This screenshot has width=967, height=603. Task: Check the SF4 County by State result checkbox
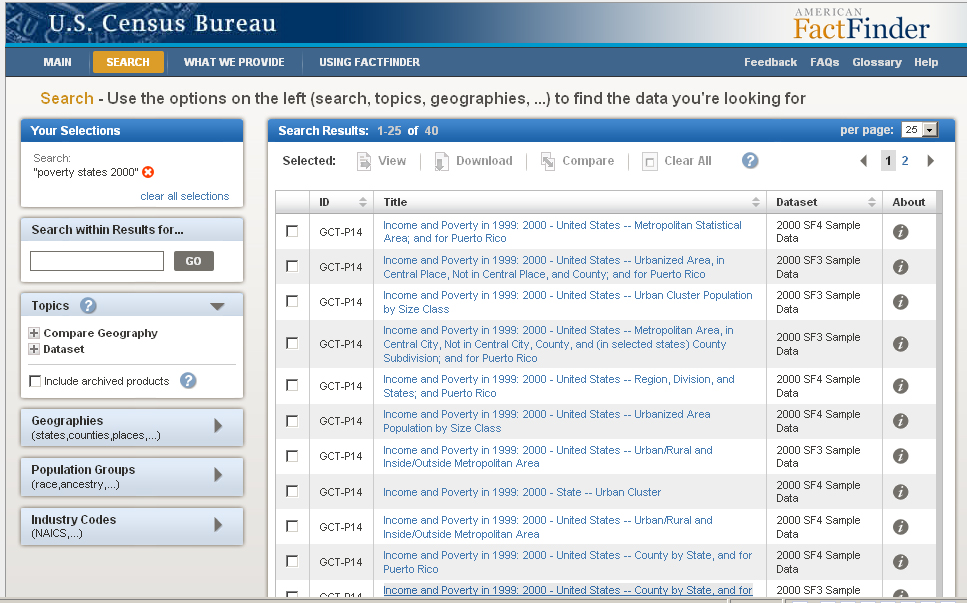click(292, 562)
